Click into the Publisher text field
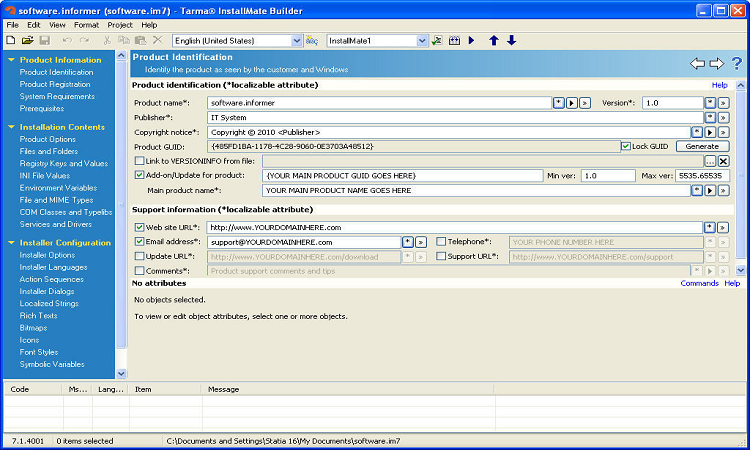The width and height of the screenshot is (750, 450). [455, 118]
